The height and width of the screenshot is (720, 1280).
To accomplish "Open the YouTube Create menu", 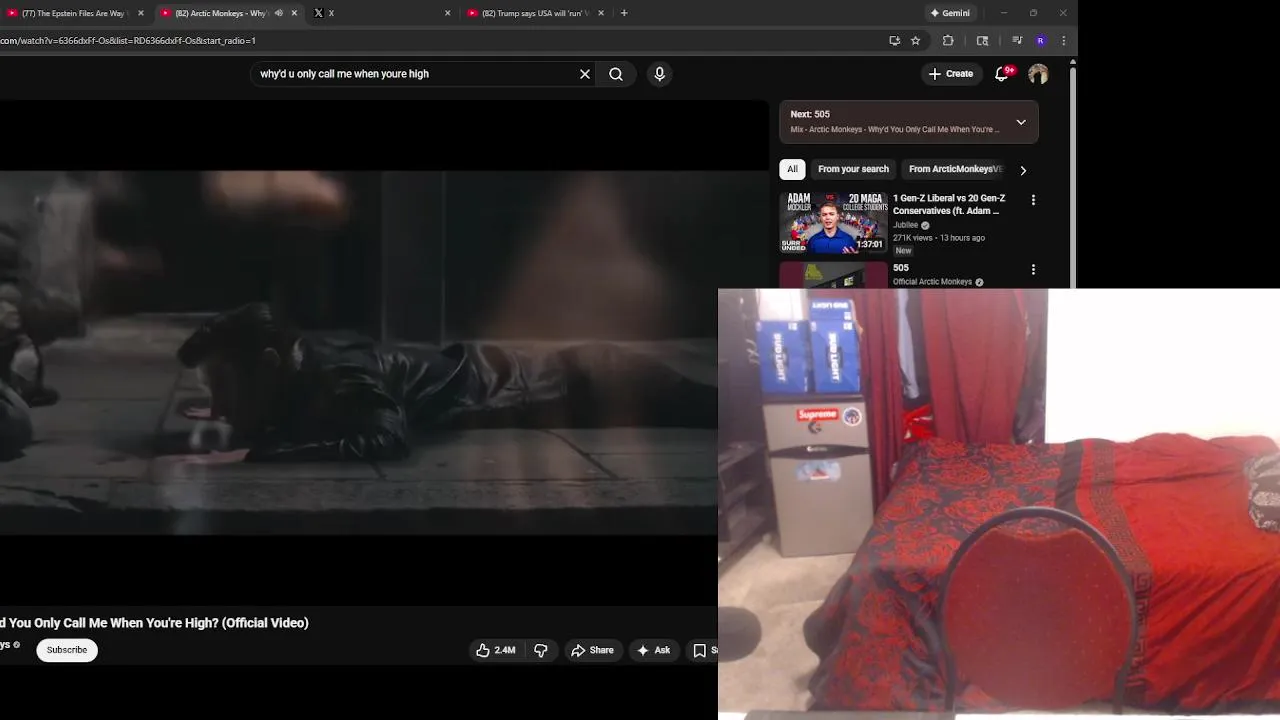I will click(950, 74).
